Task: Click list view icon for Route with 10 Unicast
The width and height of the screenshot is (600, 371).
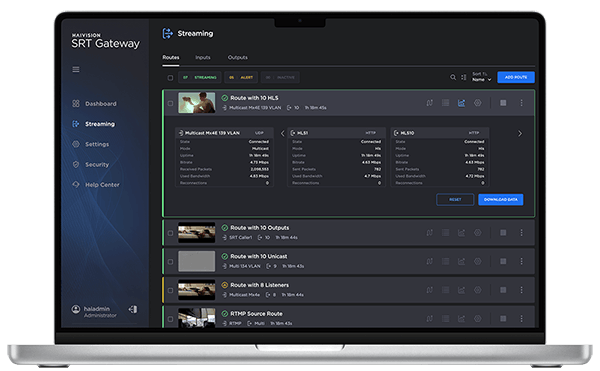Action: (445, 261)
